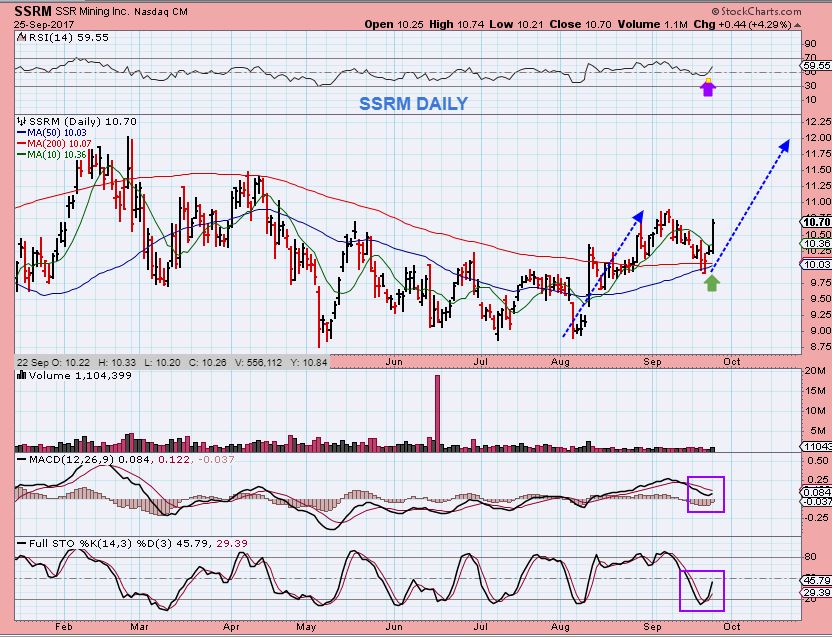The image size is (832, 637).
Task: Click the 22 Sep O: 10.22 inspector readout
Action: click(53, 363)
